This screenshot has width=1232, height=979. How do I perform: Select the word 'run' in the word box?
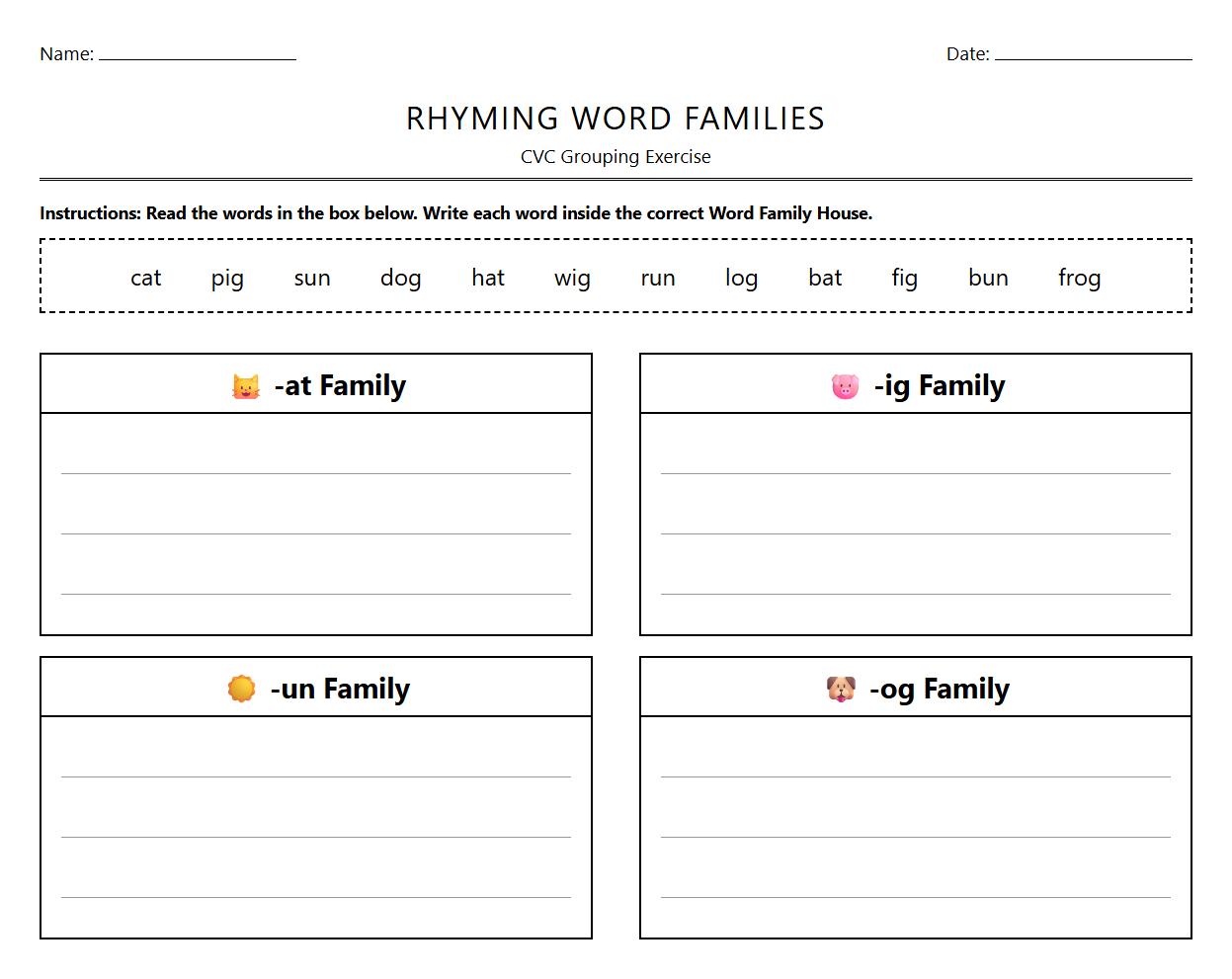(656, 278)
